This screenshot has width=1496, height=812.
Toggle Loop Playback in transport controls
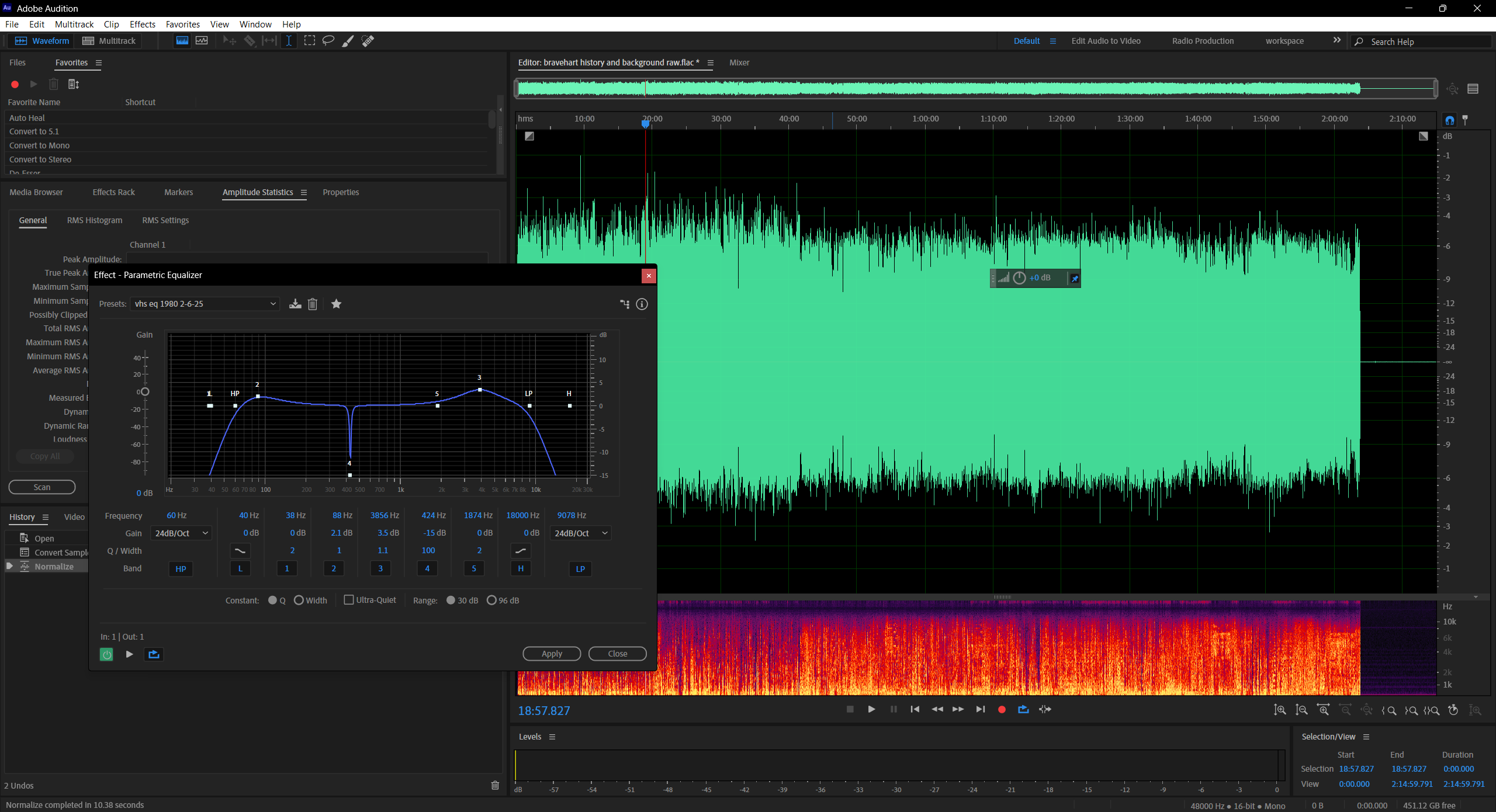(x=1023, y=709)
